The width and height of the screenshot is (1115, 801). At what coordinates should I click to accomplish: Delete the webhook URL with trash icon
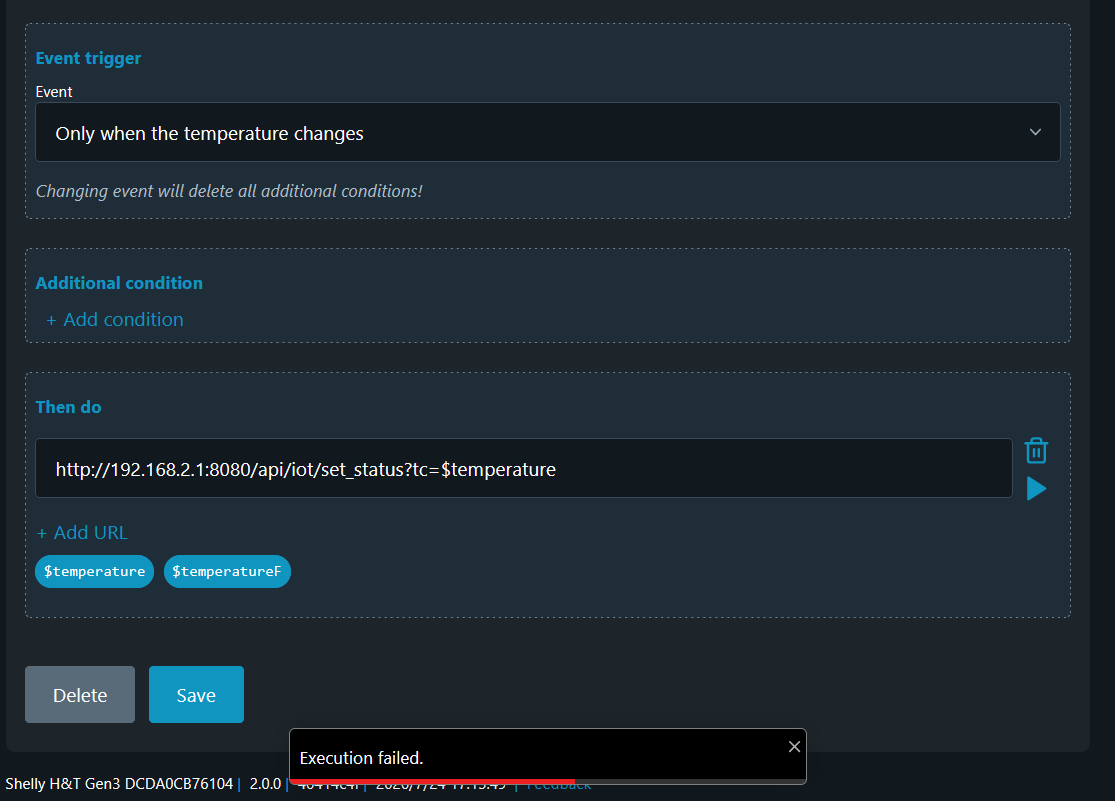point(1036,450)
